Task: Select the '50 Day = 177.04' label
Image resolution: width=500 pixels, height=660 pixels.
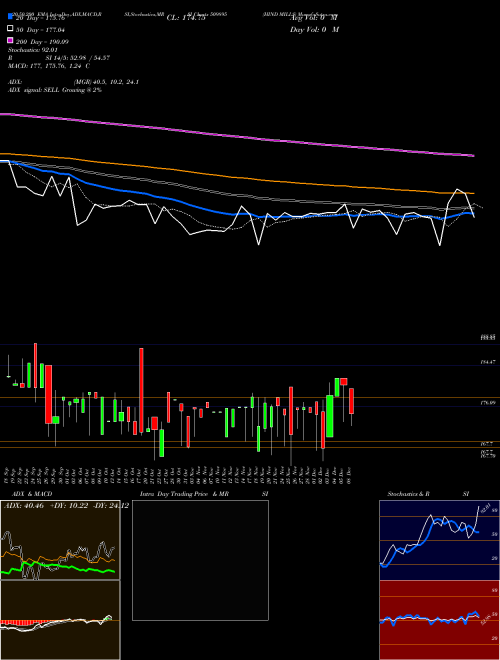Action: coord(40,29)
